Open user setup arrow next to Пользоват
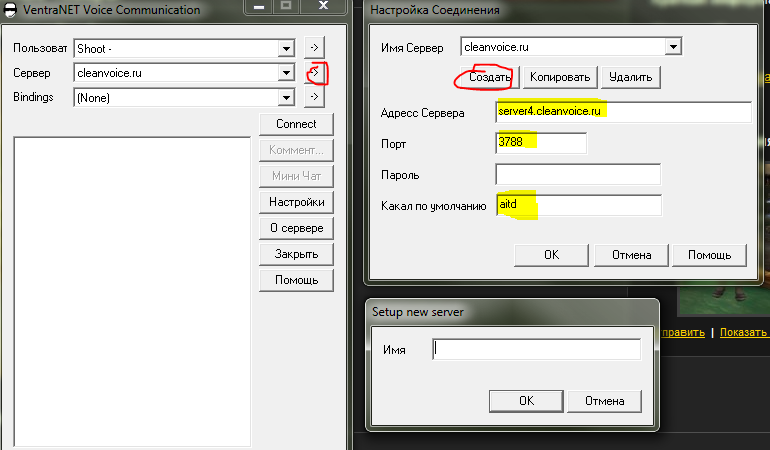The height and width of the screenshot is (450, 770). [314, 48]
